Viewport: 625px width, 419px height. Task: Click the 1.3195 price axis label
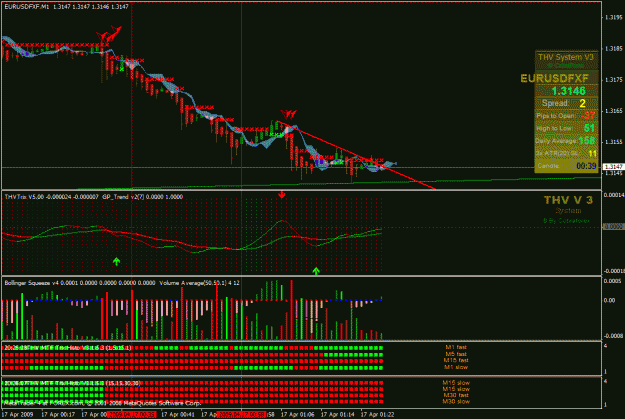613,18
